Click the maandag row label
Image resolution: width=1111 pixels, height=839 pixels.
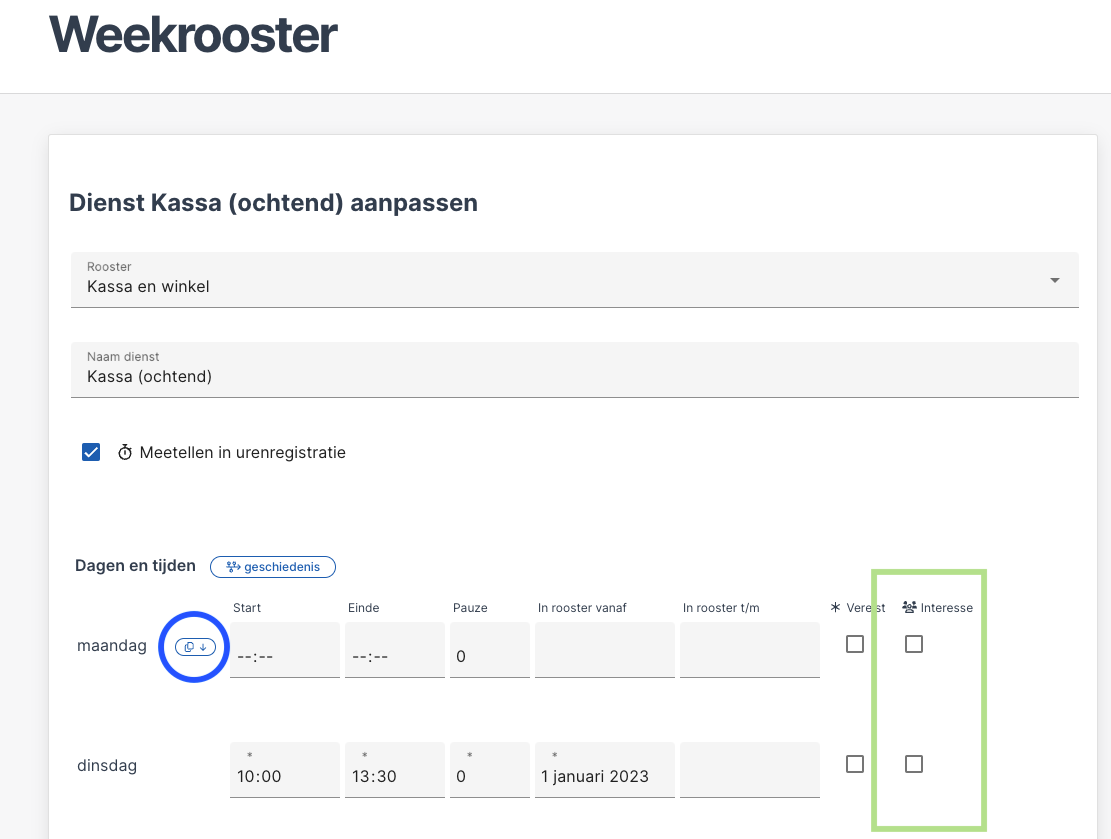112,646
